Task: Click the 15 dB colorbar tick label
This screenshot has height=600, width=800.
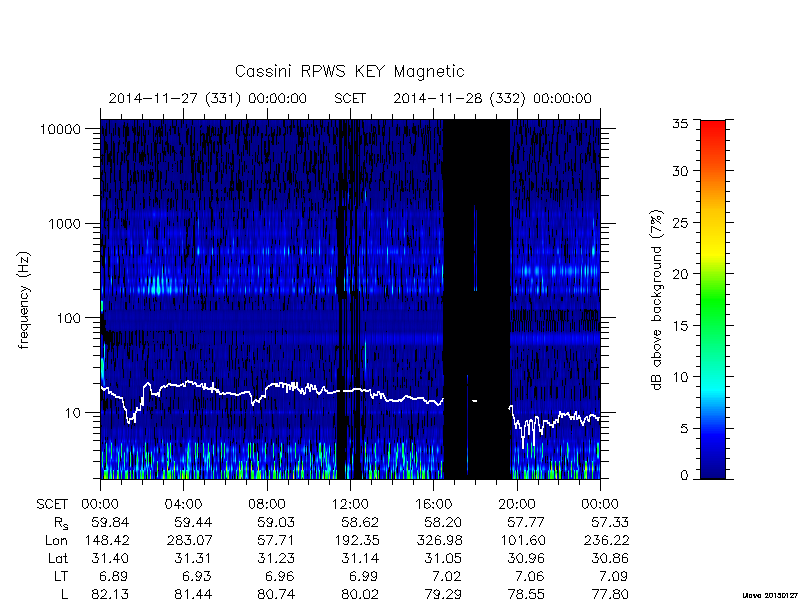Action: pos(680,326)
